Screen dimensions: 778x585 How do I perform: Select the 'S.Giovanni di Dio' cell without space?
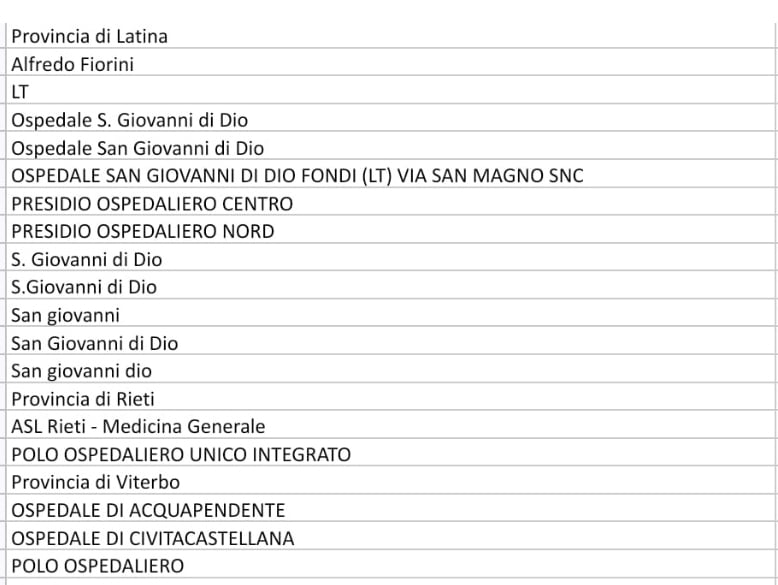click(x=391, y=287)
